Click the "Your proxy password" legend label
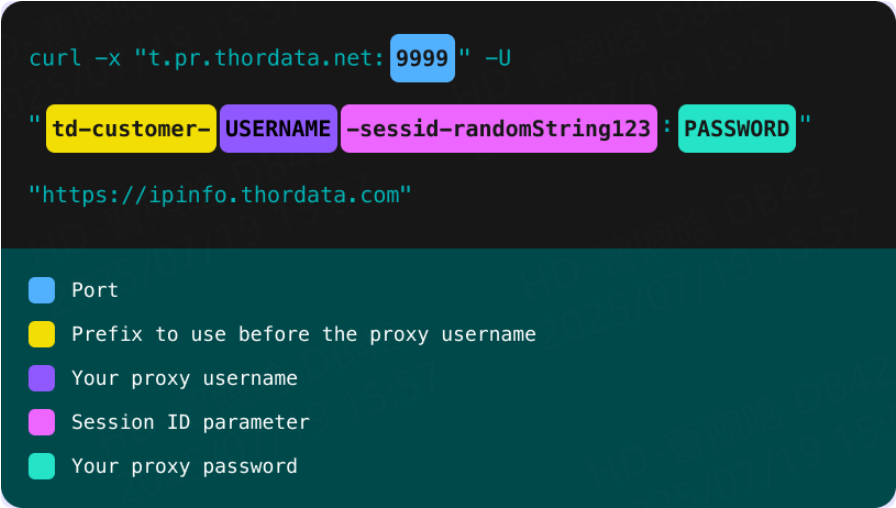The image size is (896, 508). pos(184,466)
